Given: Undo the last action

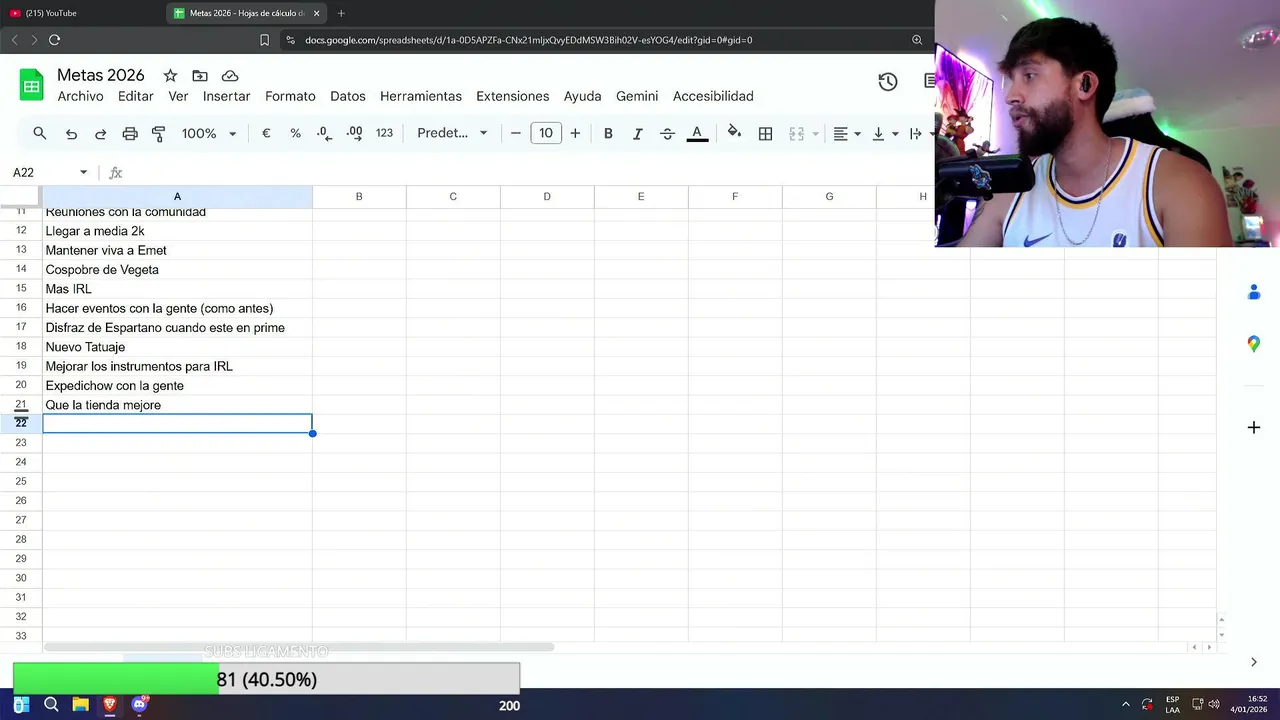Looking at the screenshot, I should [71, 133].
